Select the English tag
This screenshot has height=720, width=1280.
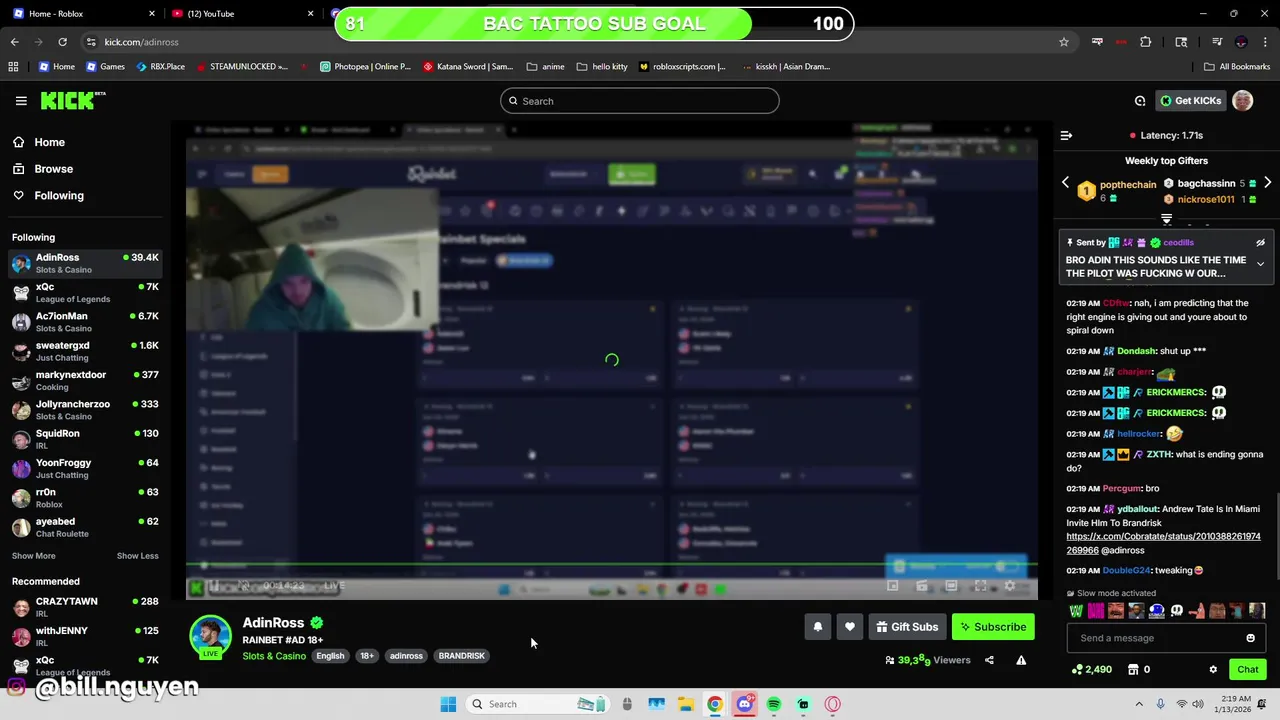coord(330,656)
